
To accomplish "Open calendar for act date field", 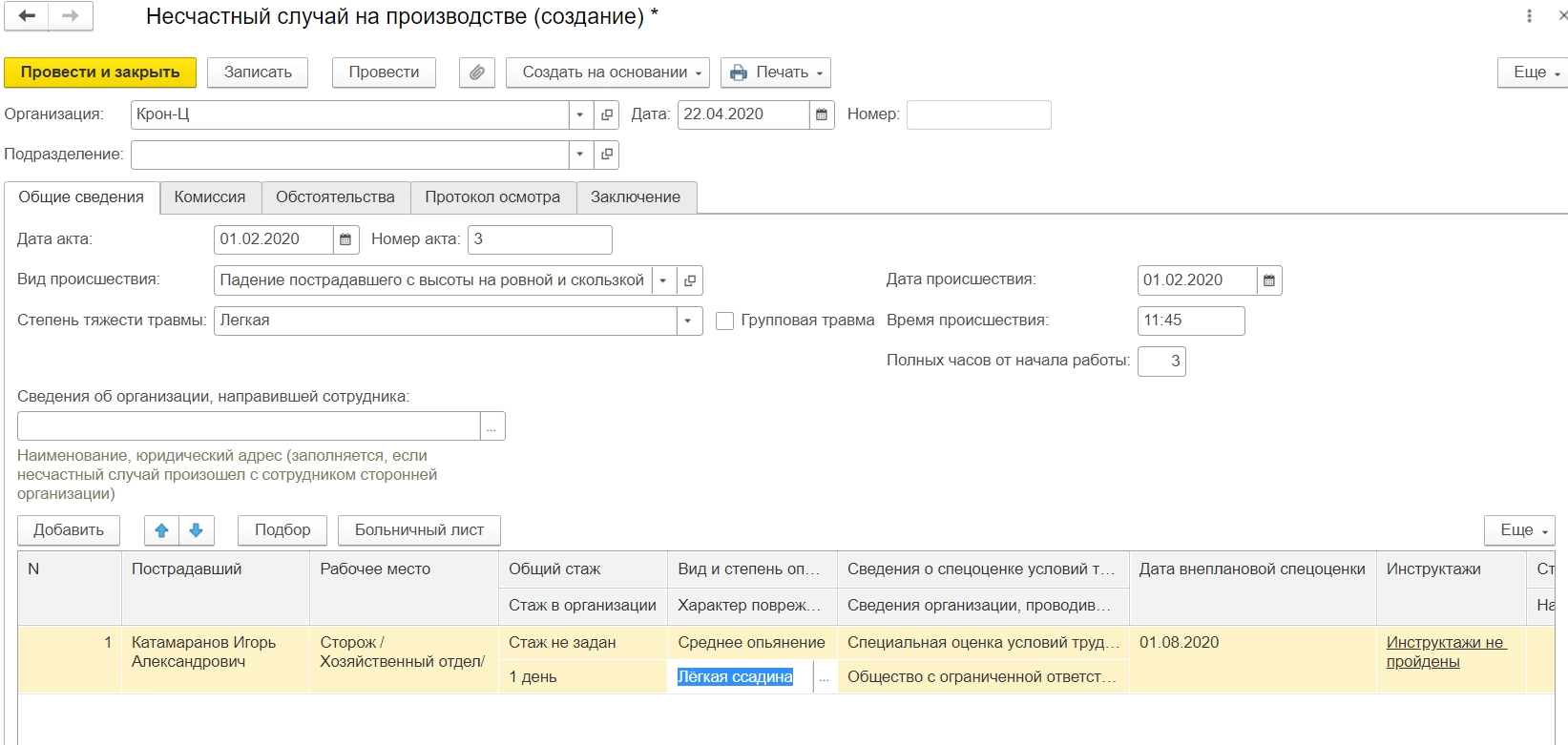I will [345, 239].
